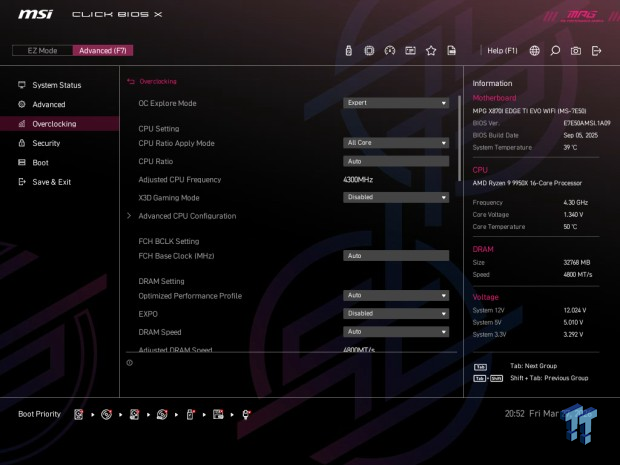This screenshot has width=620, height=465.
Task: Click the 4300MHz adjusted frequency value
Action: (x=358, y=180)
